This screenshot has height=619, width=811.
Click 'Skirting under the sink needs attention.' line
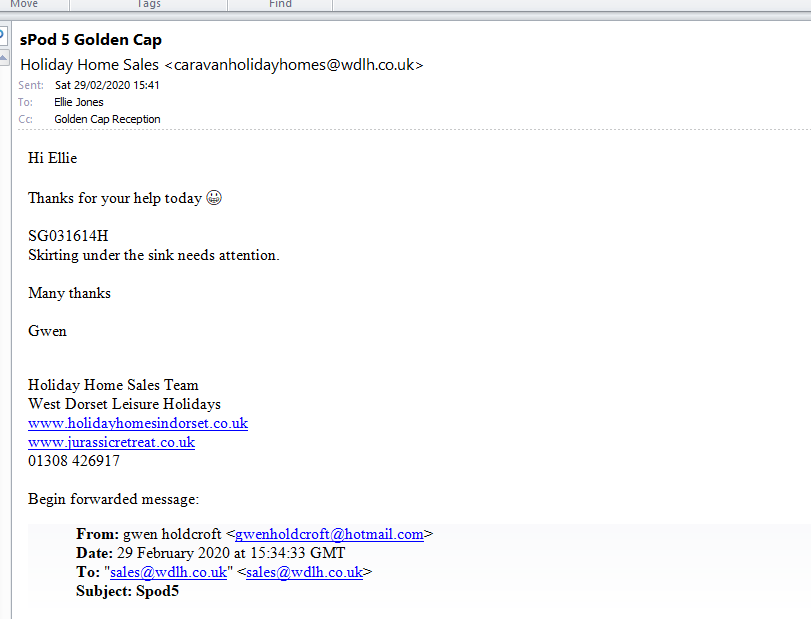tap(154, 255)
